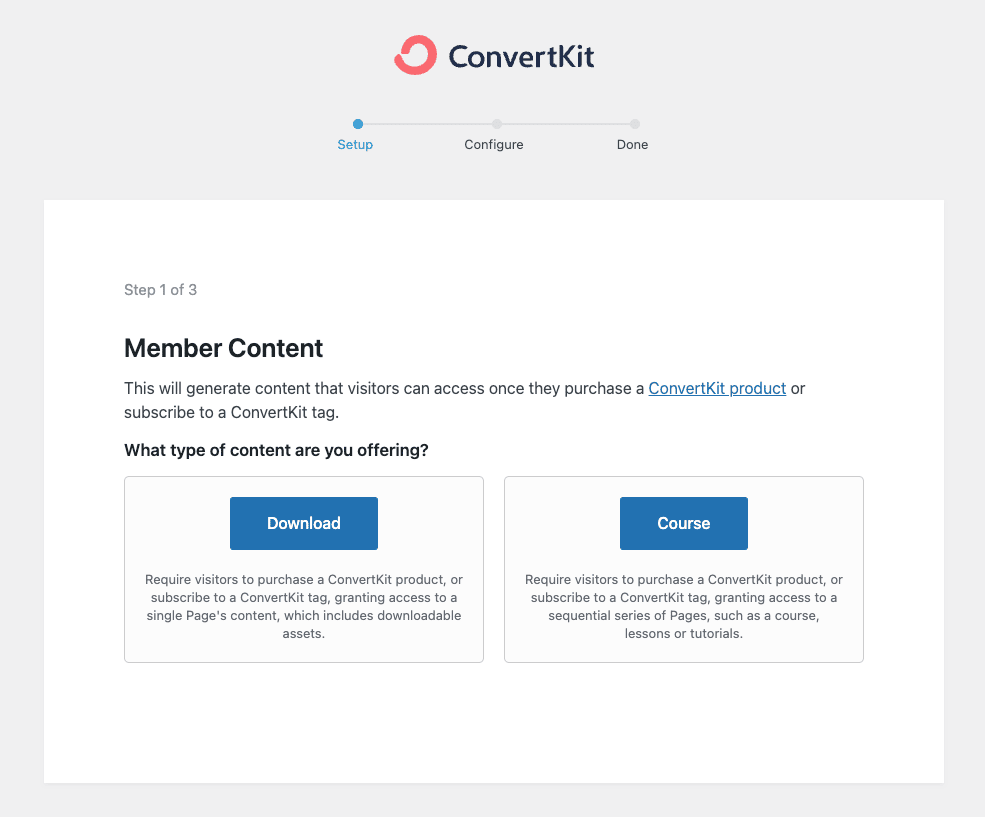The image size is (985, 817).
Task: Select the blue Setup step dot
Action: click(x=358, y=124)
